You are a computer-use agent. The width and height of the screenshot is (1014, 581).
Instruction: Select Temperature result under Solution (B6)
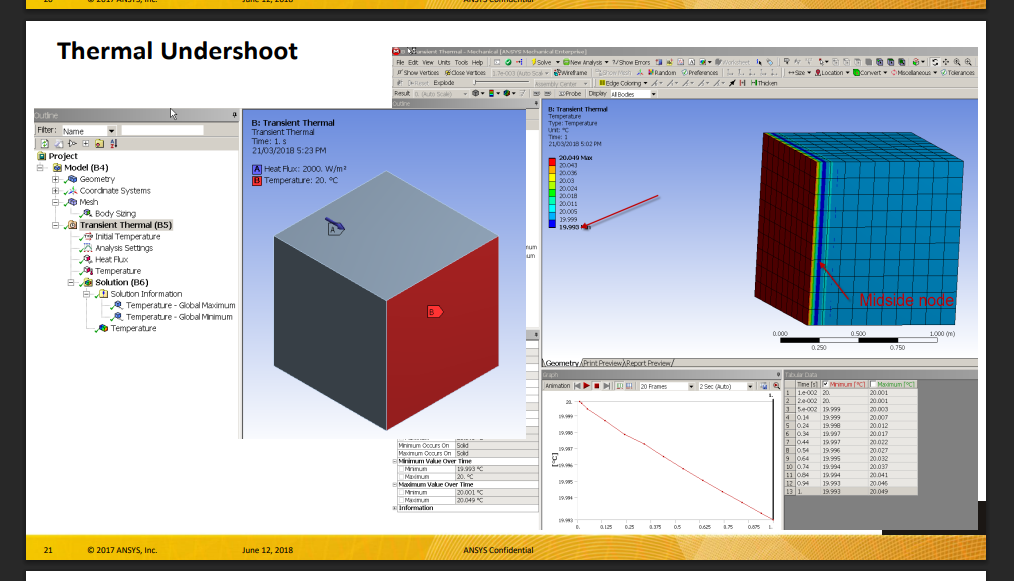(133, 329)
